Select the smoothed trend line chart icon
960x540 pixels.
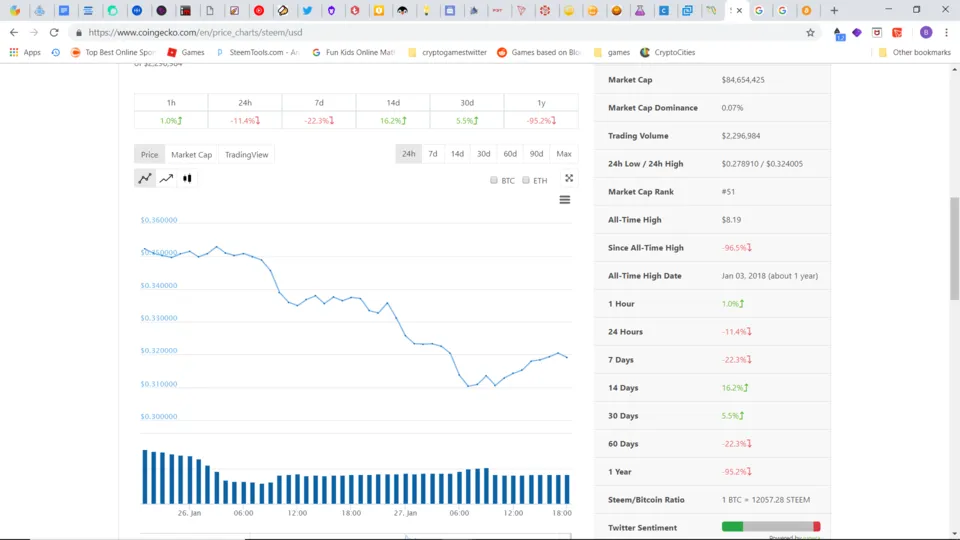click(x=166, y=178)
